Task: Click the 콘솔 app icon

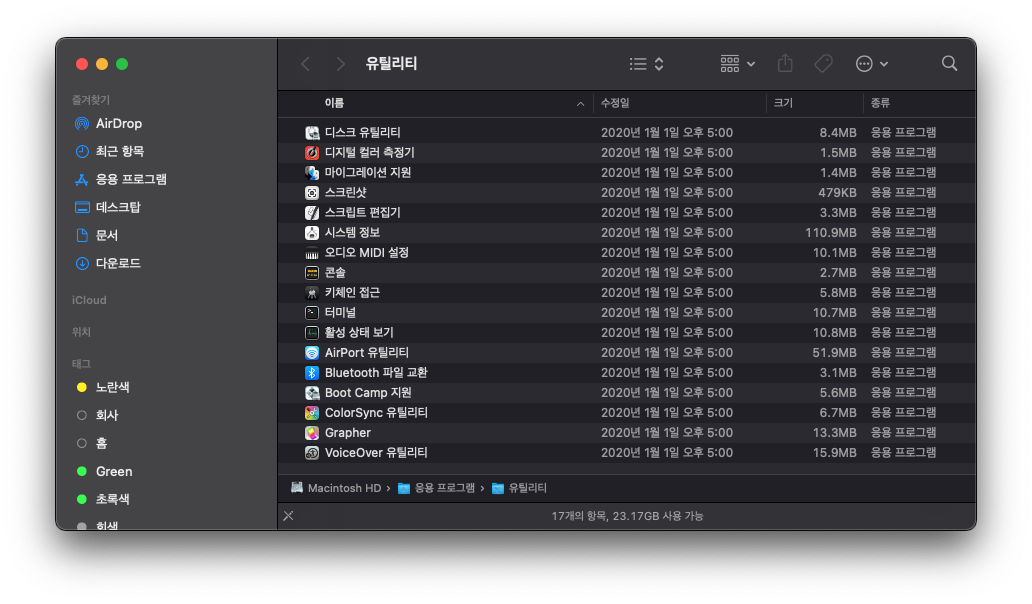Action: (312, 272)
